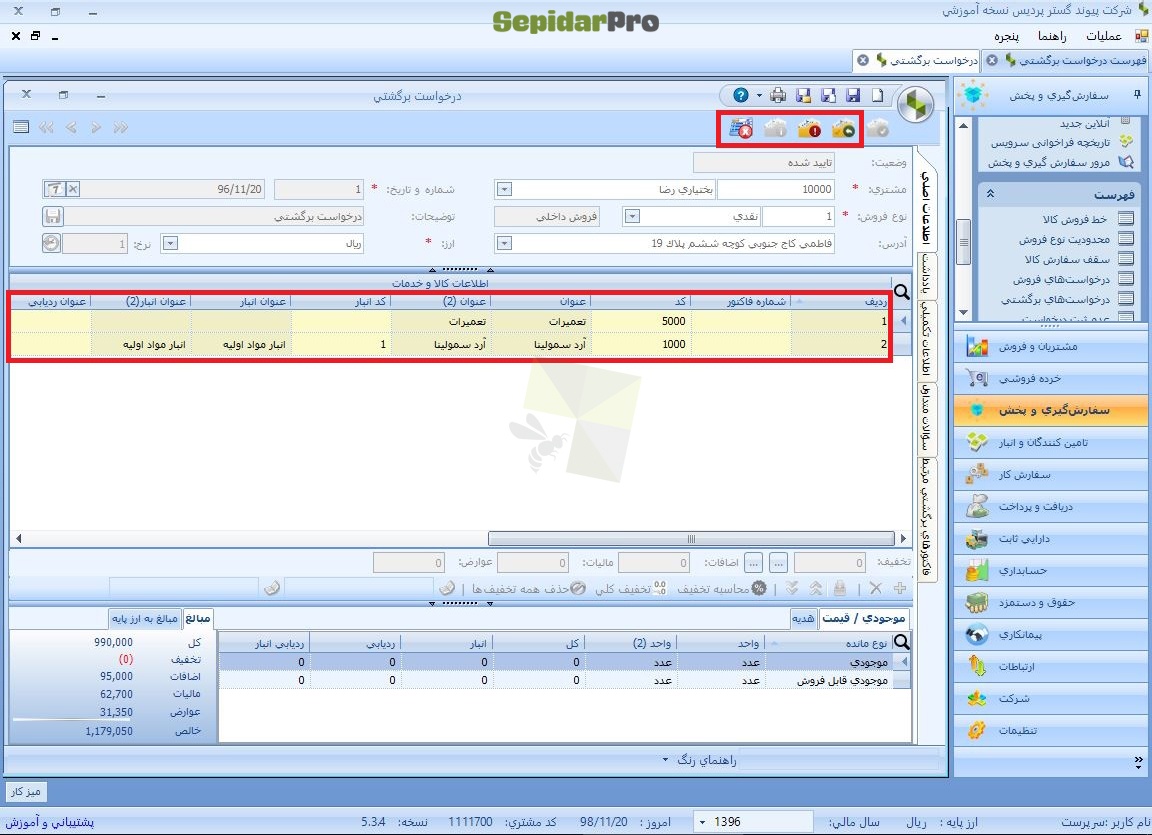Image resolution: width=1152 pixels, height=835 pixels.
Task: Open the عملیات menu
Action: pyautogui.click(x=1104, y=35)
